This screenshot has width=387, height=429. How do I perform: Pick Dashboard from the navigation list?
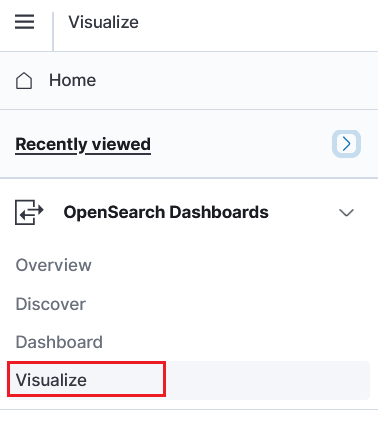[x=59, y=342]
